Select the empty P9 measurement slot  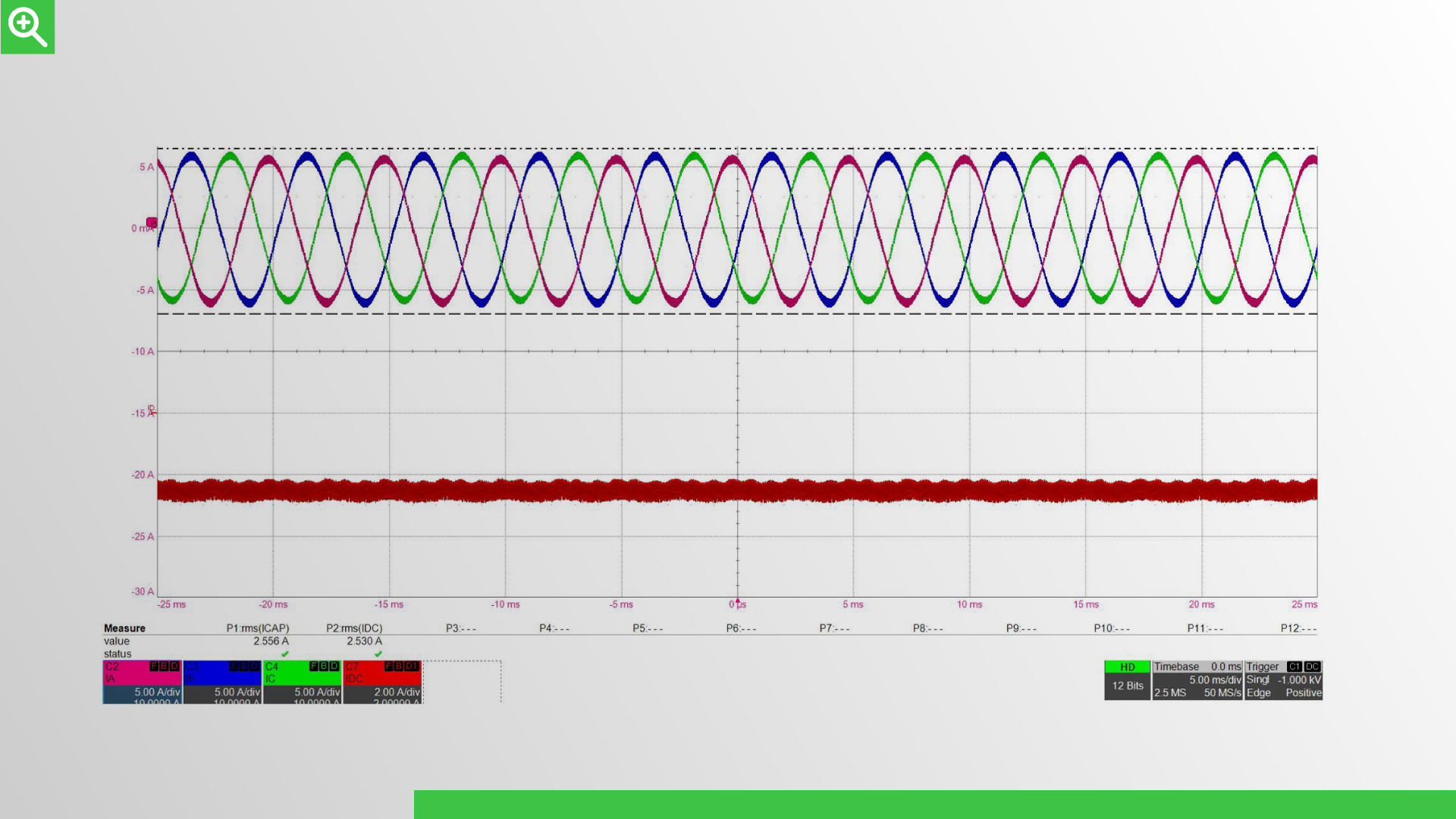1021,628
